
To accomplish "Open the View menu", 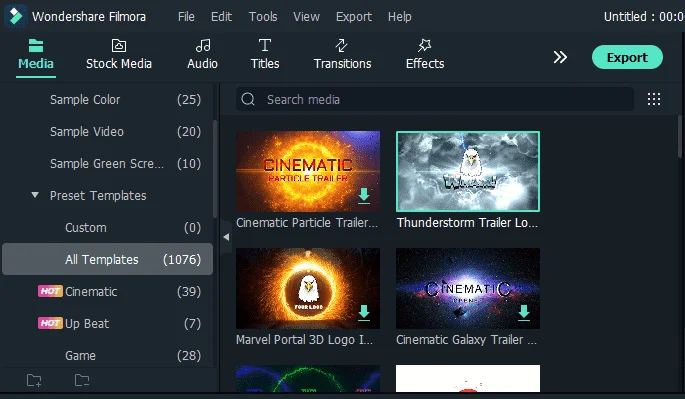I will (x=306, y=17).
